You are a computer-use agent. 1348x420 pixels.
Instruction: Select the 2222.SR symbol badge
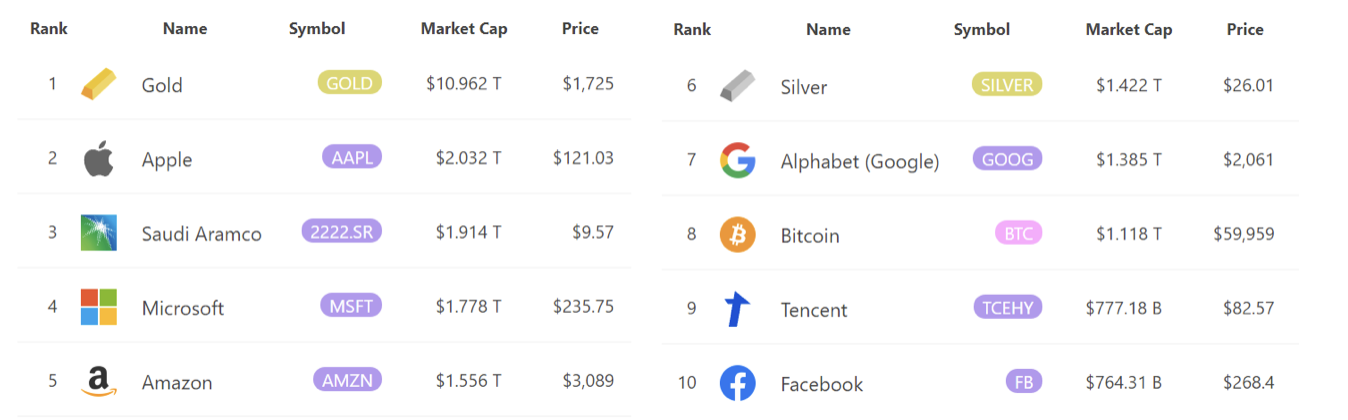pos(342,232)
